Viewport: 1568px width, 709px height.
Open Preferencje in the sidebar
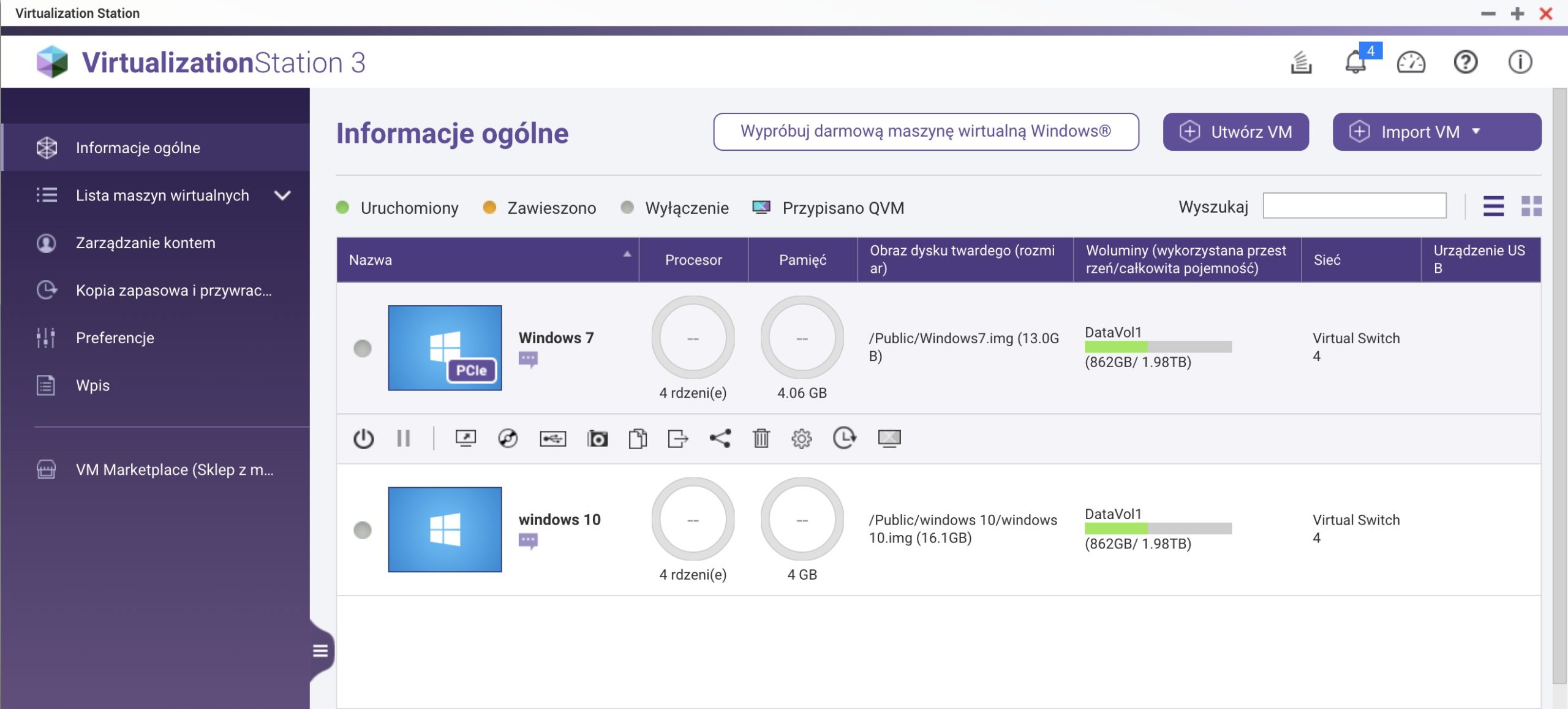click(x=115, y=338)
